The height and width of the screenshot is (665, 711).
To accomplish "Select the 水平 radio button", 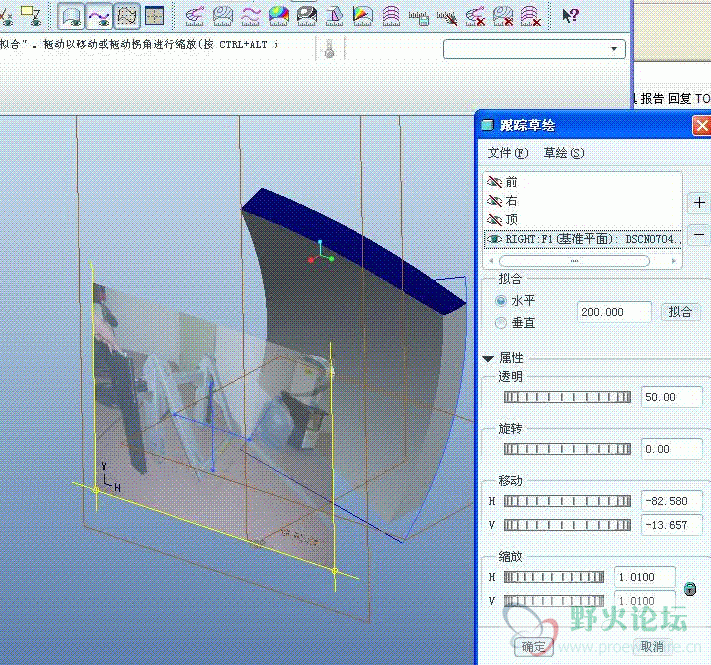I will (501, 301).
